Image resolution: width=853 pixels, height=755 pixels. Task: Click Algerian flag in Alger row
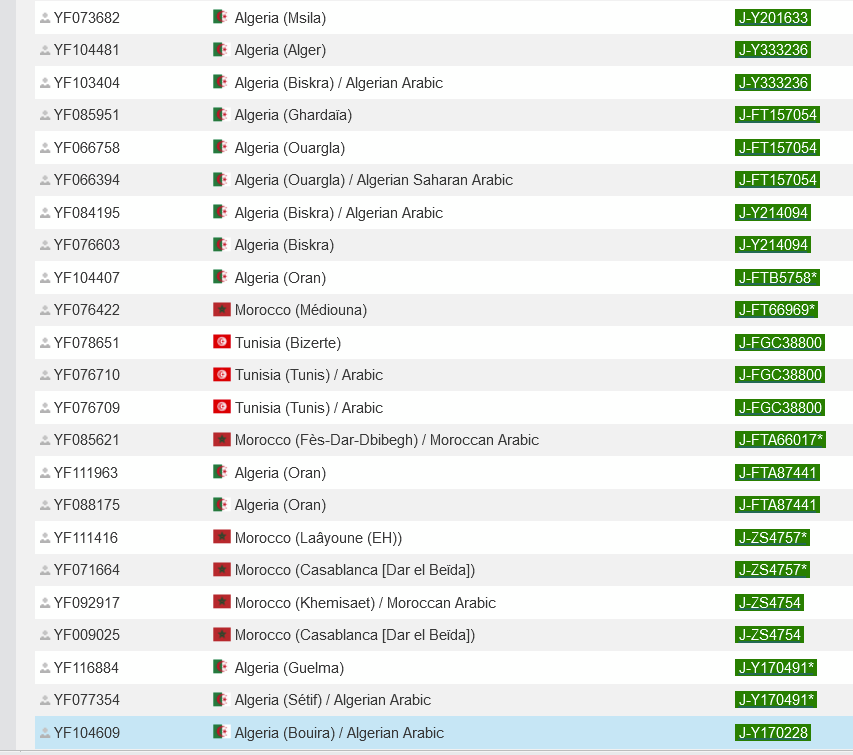[x=221, y=49]
